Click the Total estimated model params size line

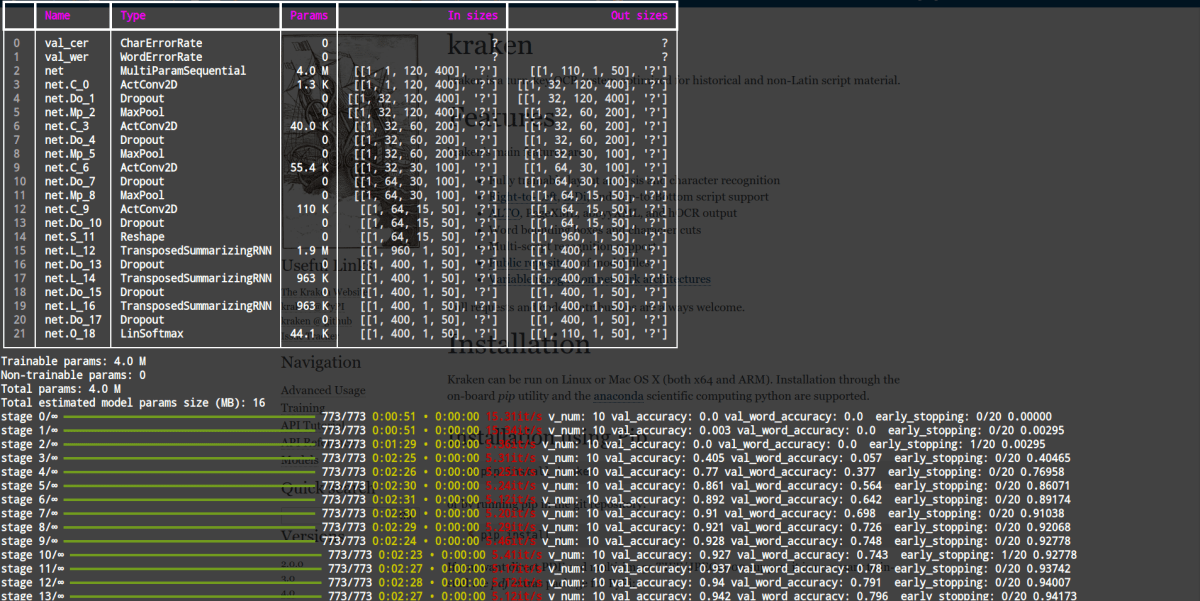[132, 402]
